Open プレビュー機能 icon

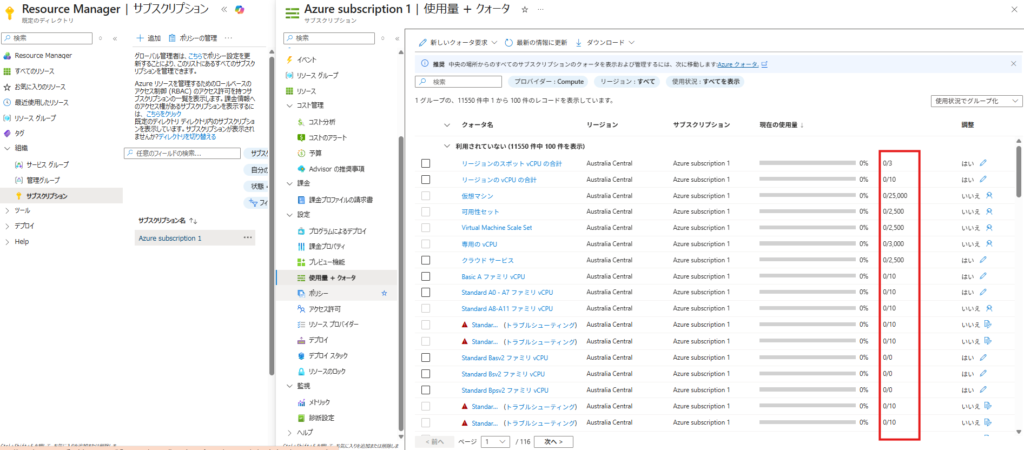pyautogui.click(x=301, y=262)
